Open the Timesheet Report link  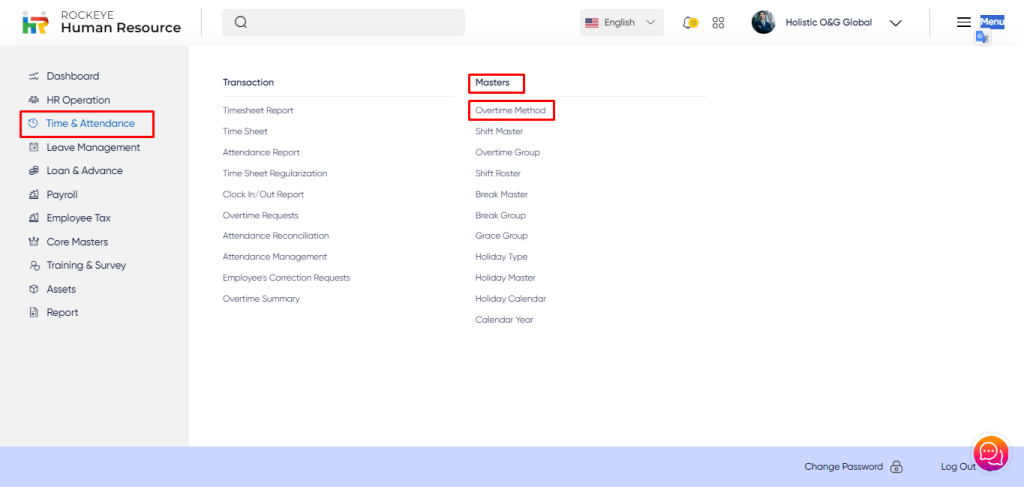pos(258,110)
